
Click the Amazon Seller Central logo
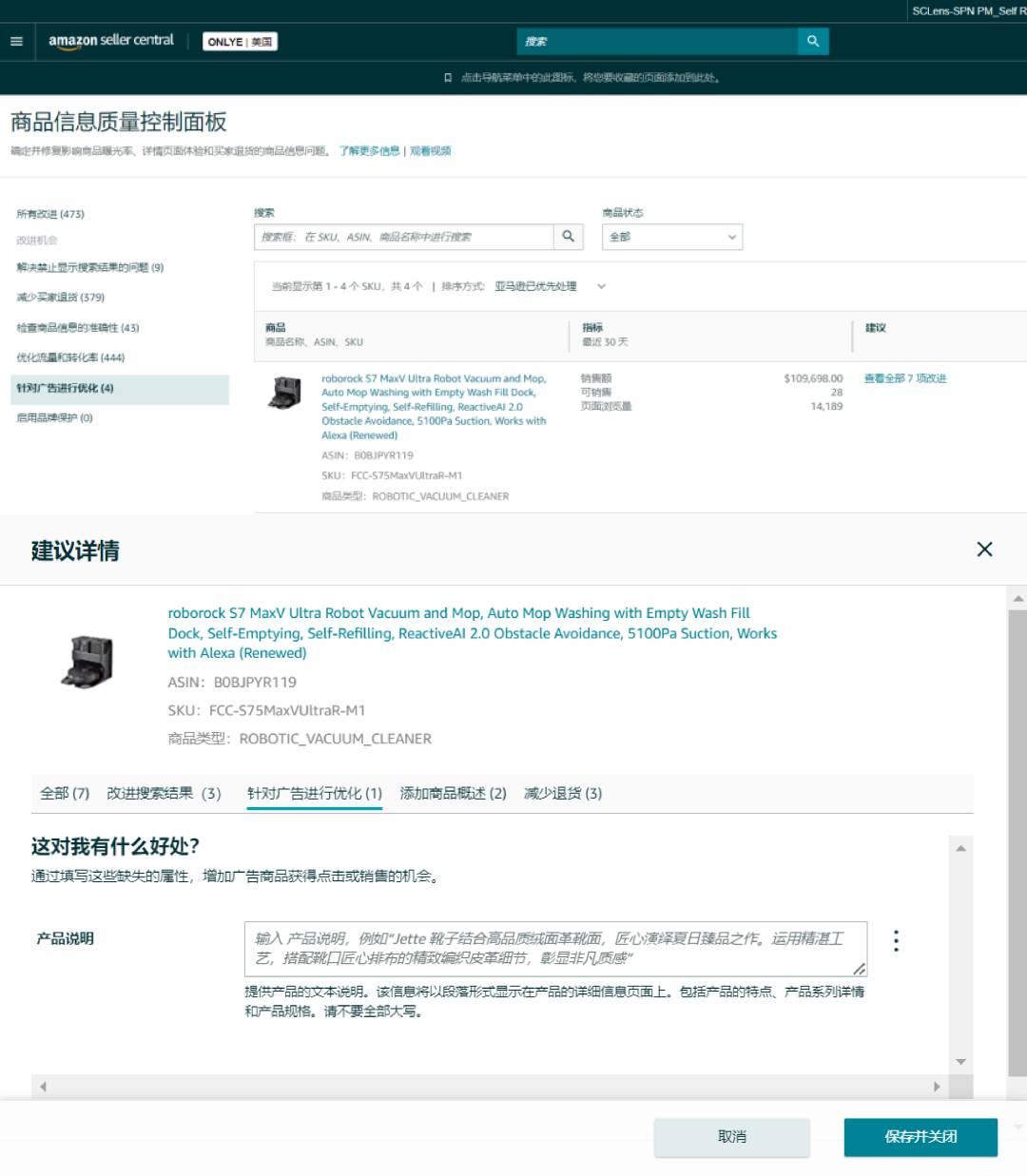pyautogui.click(x=111, y=41)
